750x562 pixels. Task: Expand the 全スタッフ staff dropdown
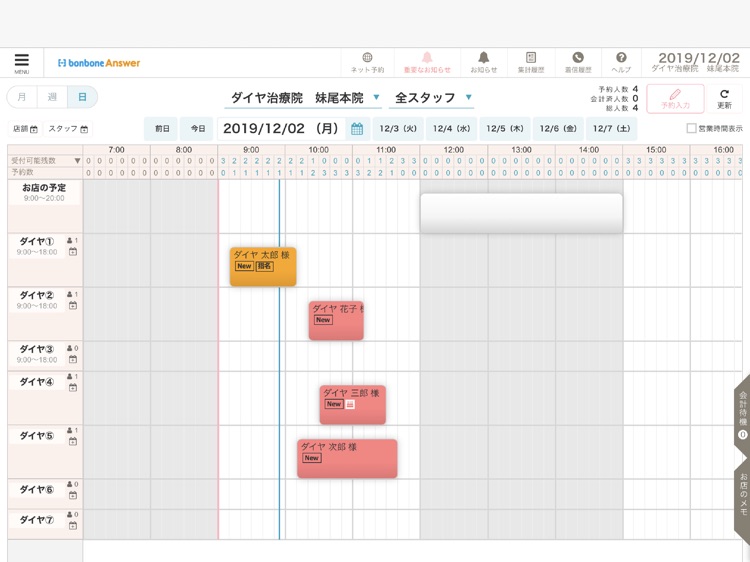[431, 98]
